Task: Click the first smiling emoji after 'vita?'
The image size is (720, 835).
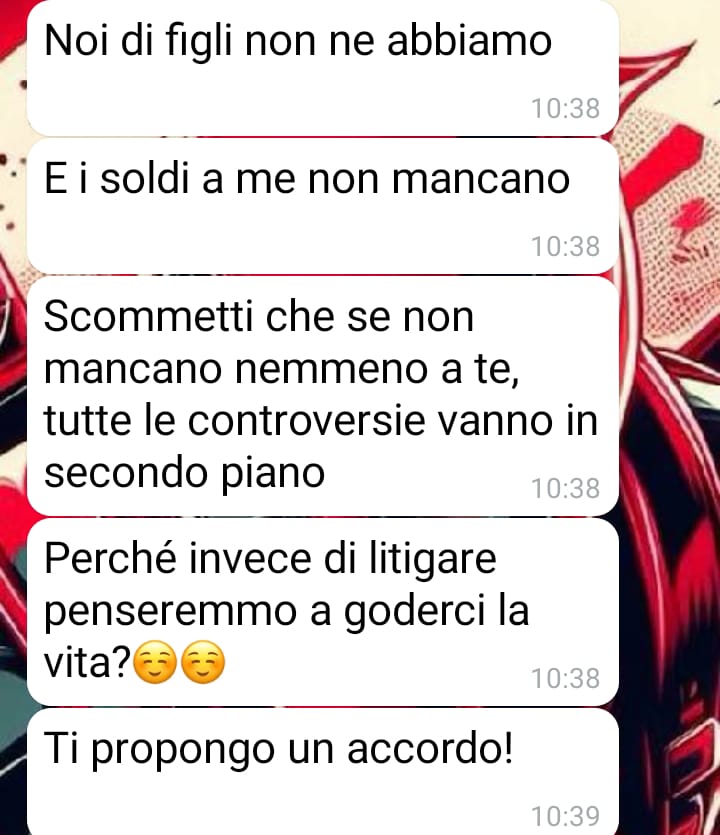Action: (x=154, y=663)
